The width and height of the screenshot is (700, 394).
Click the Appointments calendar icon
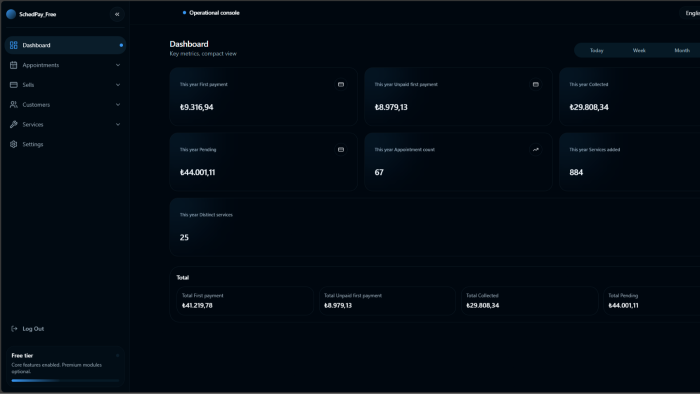13,65
